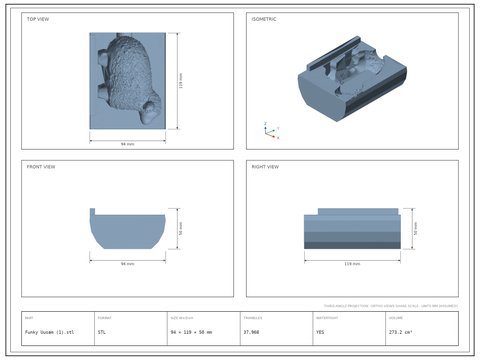The height and width of the screenshot is (360, 480).
Task: Click the third-angle projection footnote text
Action: [x=390, y=306]
